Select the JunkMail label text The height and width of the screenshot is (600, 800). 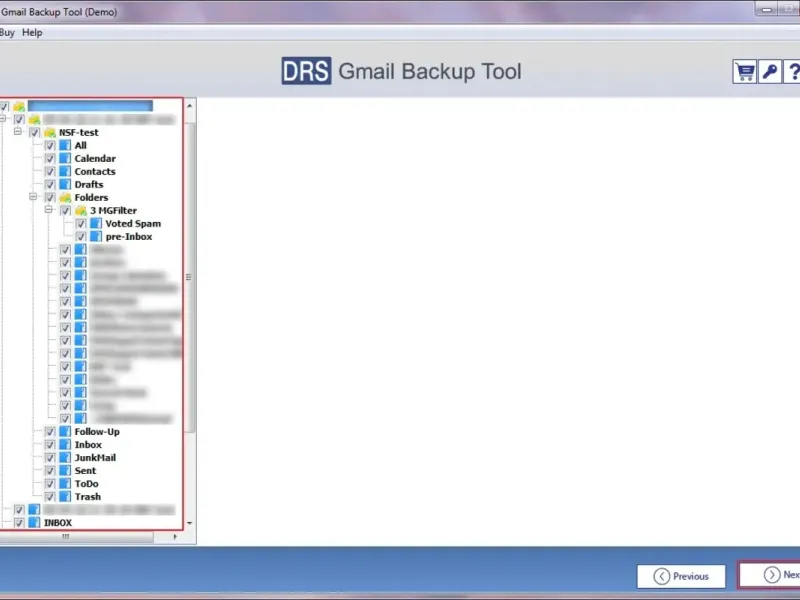click(95, 458)
